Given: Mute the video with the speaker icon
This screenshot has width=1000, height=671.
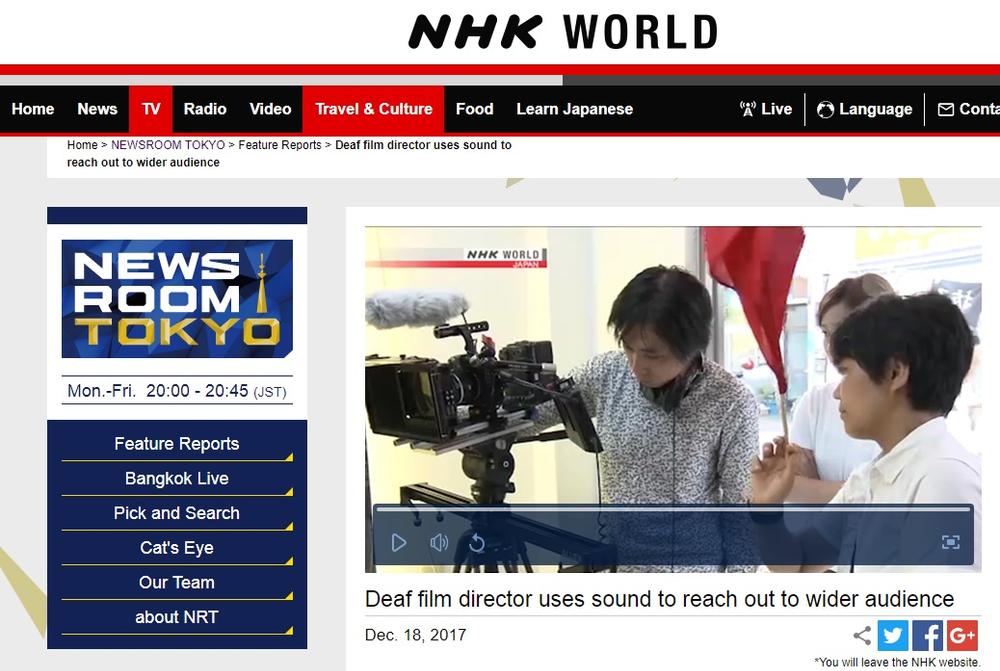Looking at the screenshot, I should (x=439, y=543).
